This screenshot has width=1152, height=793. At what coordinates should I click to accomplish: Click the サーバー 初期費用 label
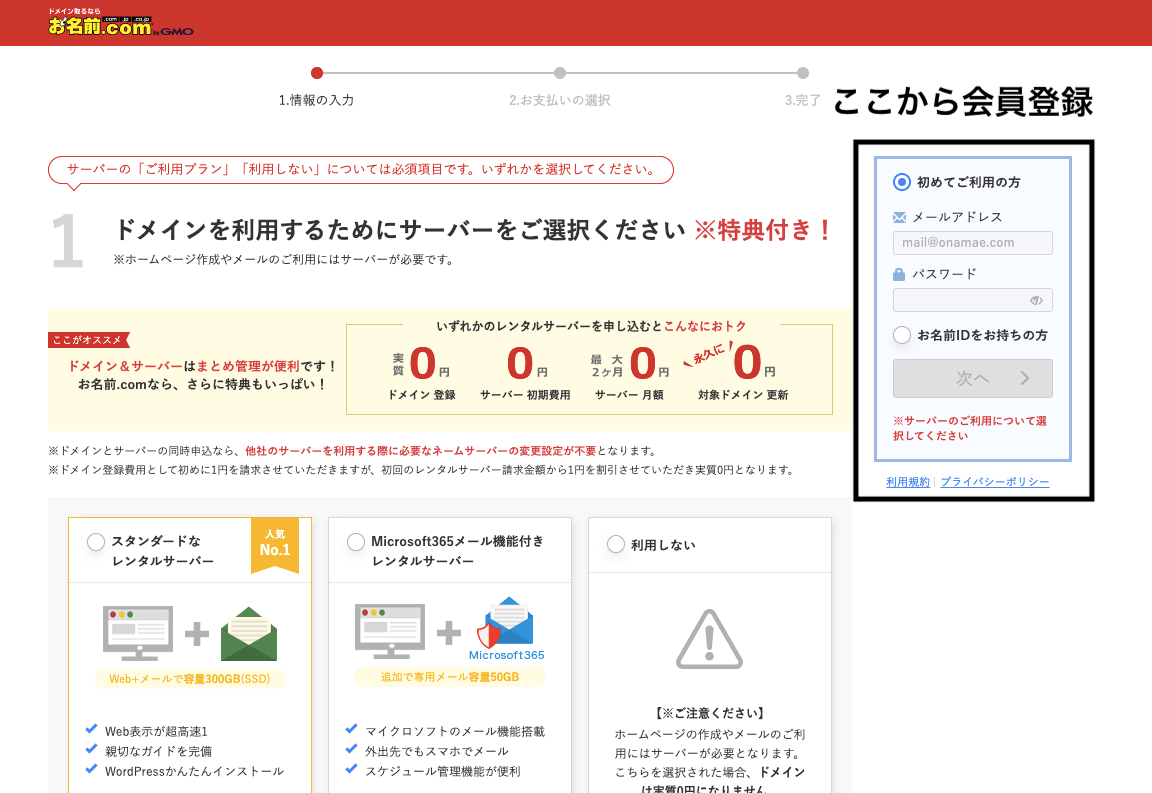pos(525,395)
